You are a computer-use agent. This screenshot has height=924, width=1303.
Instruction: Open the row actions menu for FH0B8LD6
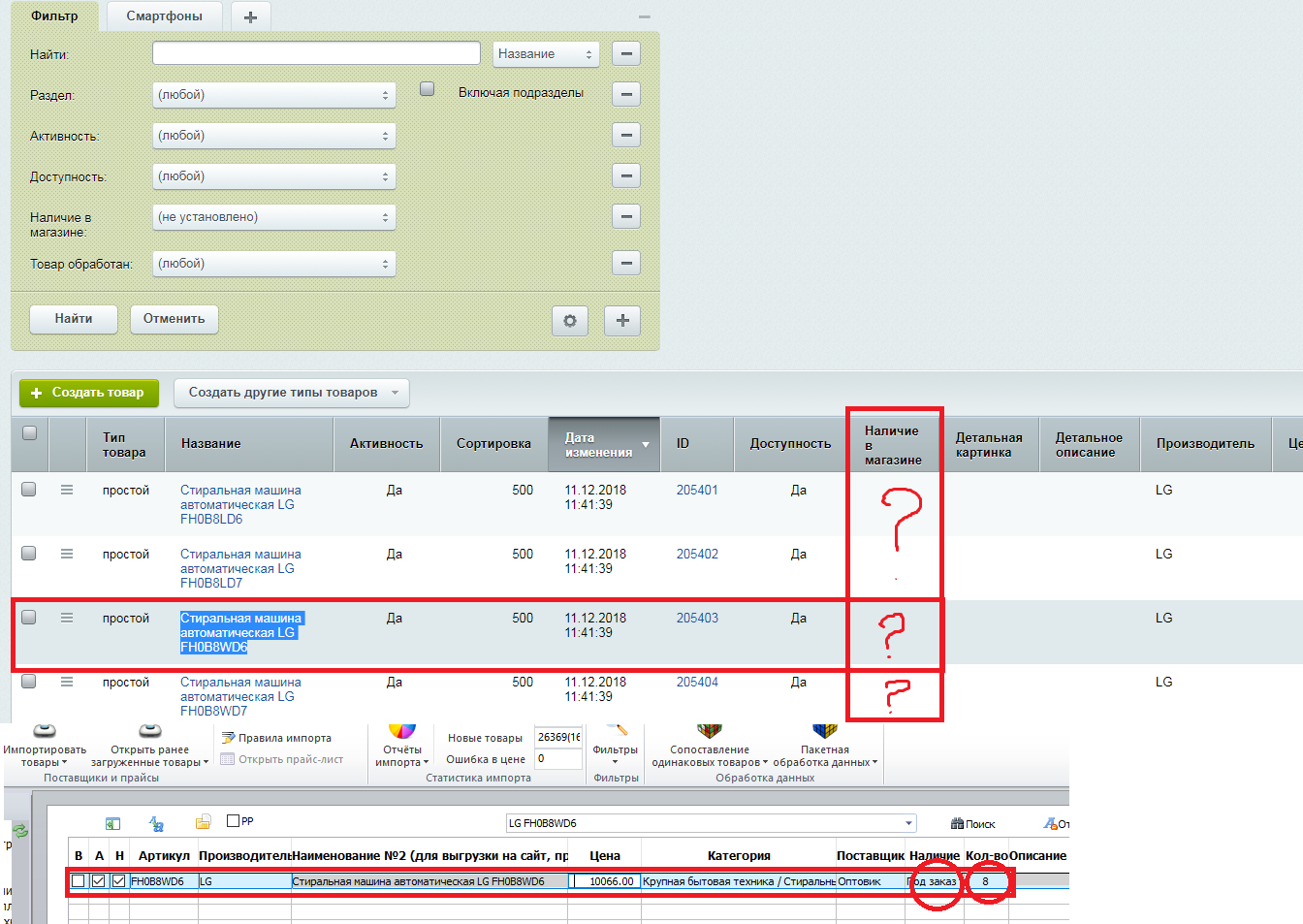click(67, 490)
